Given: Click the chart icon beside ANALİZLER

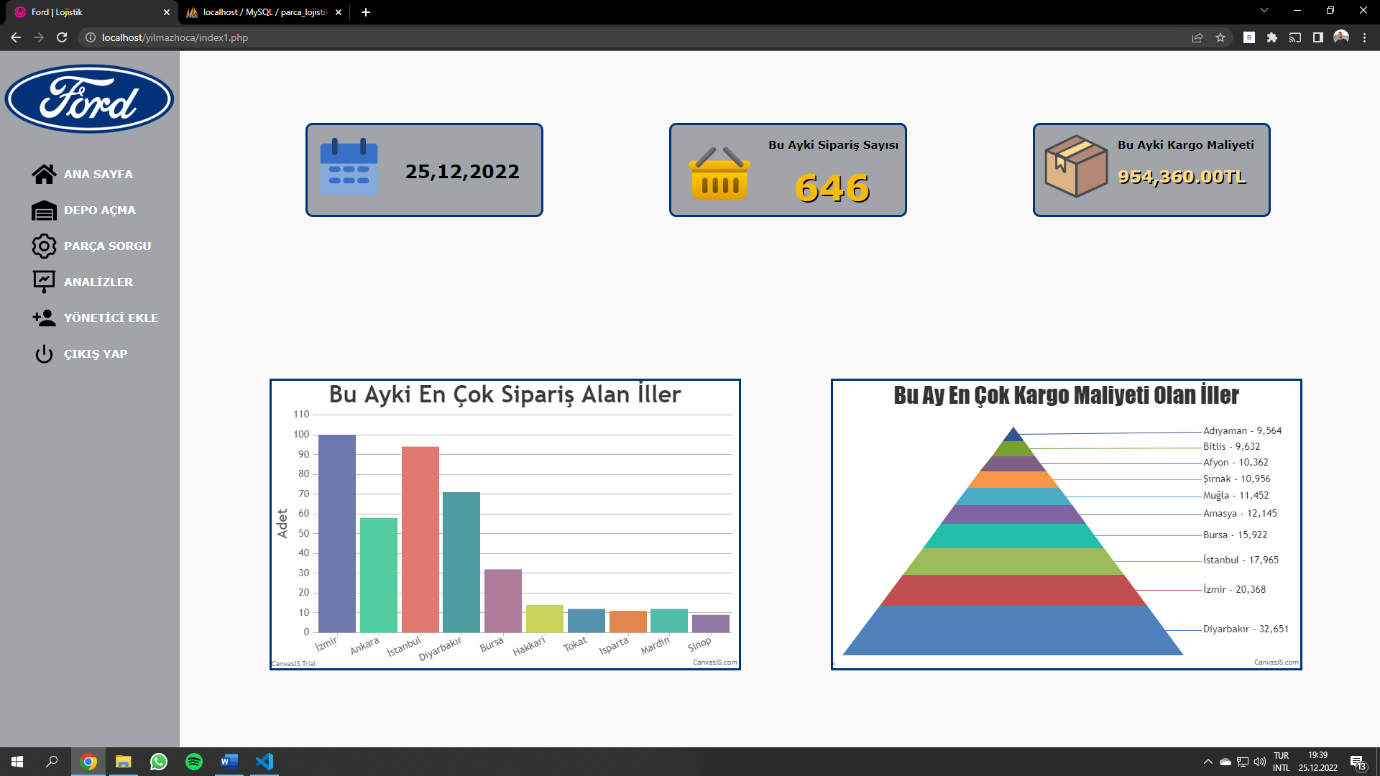Looking at the screenshot, I should pyautogui.click(x=44, y=282).
